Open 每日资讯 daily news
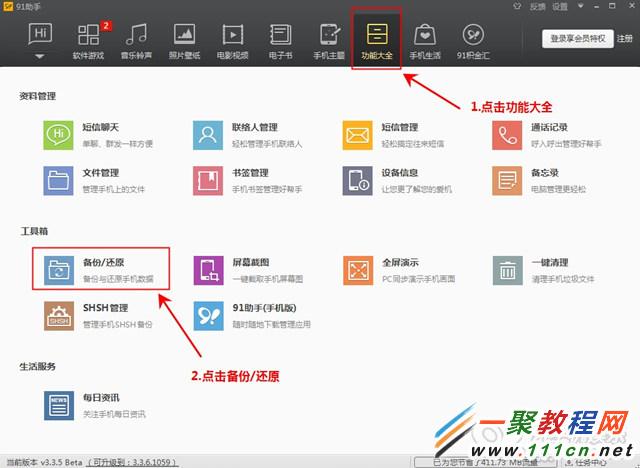The height and width of the screenshot is (468, 640). 95,406
